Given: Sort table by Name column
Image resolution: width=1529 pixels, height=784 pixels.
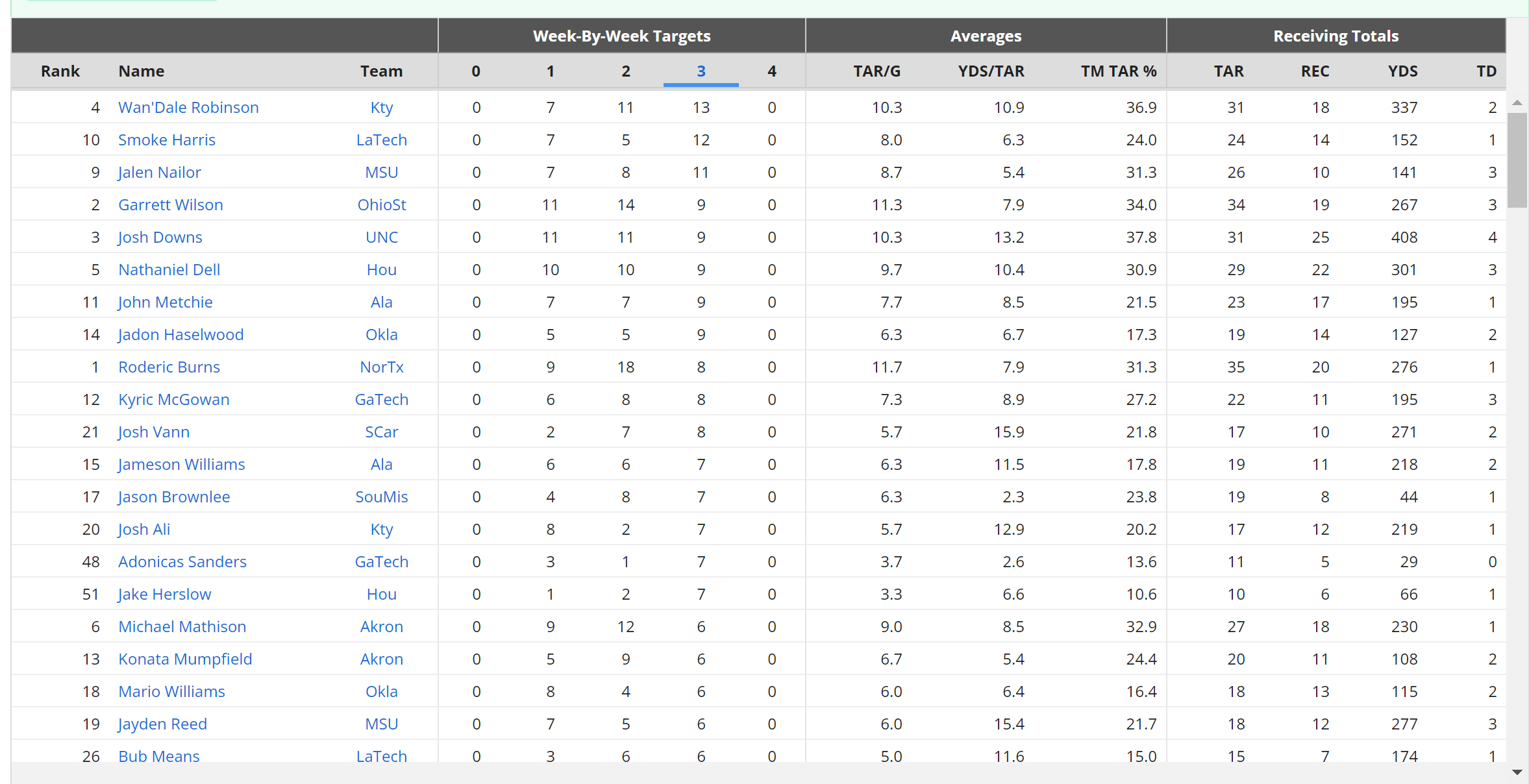Looking at the screenshot, I should coord(142,71).
